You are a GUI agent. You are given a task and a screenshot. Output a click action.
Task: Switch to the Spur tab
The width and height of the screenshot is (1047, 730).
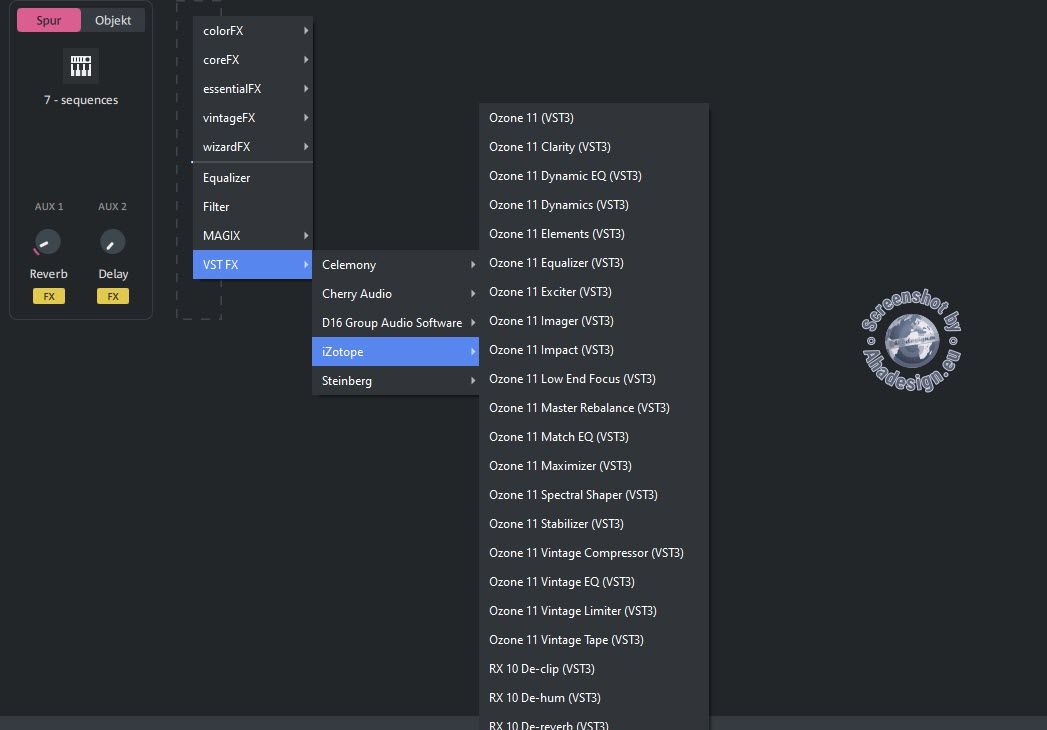point(49,20)
